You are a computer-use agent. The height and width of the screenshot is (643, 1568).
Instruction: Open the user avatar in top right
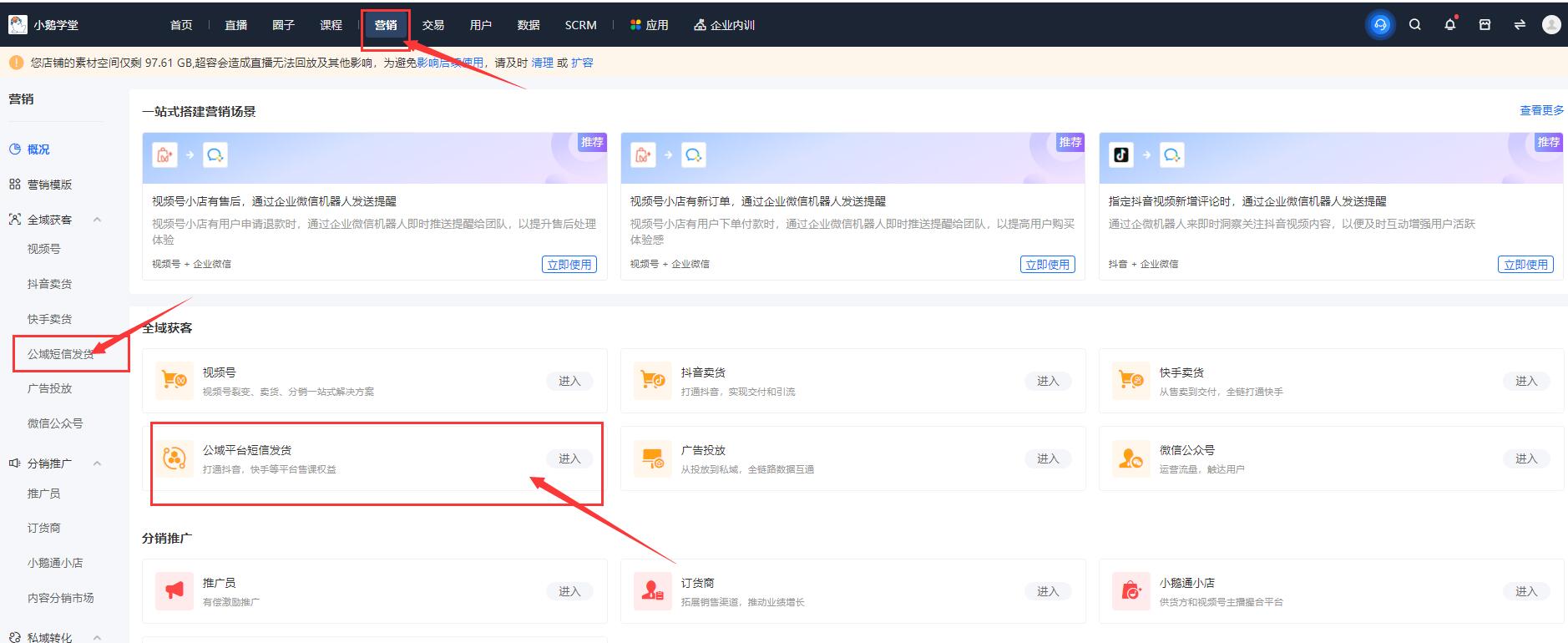click(x=1551, y=25)
